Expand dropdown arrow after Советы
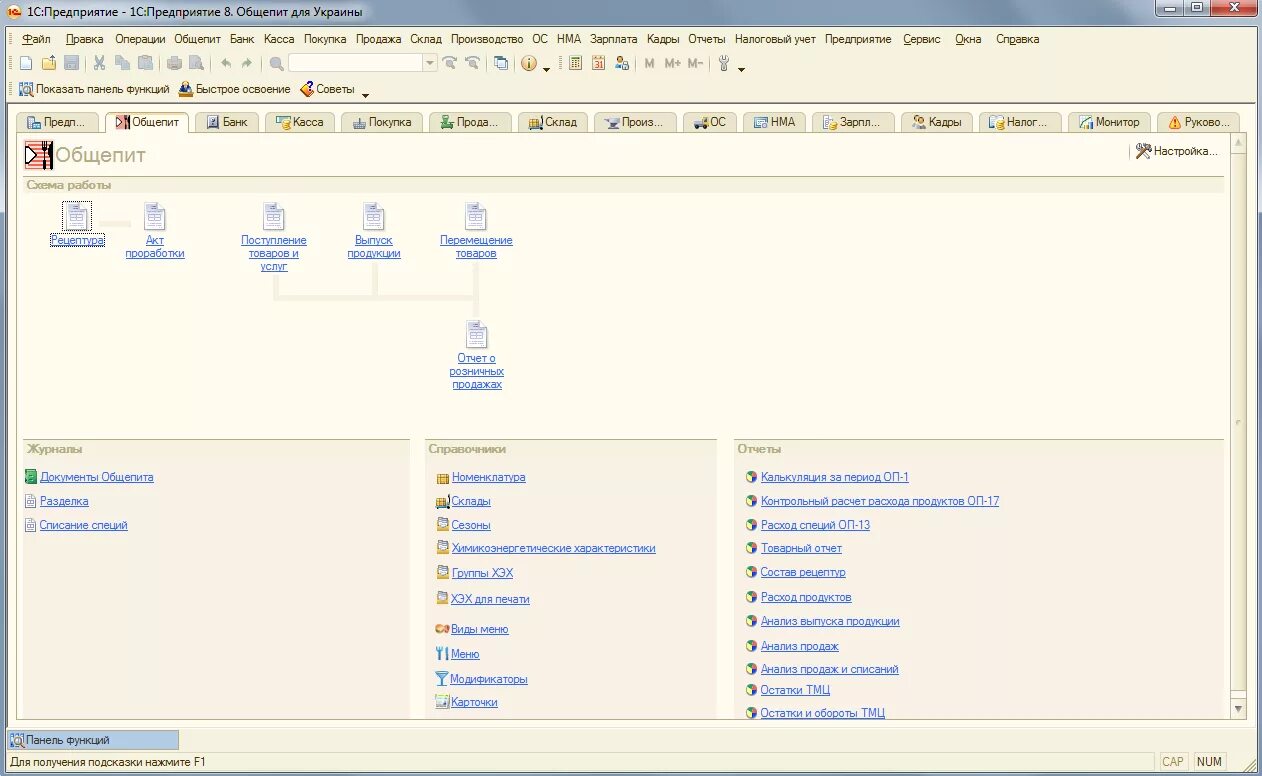1262x776 pixels. click(365, 94)
